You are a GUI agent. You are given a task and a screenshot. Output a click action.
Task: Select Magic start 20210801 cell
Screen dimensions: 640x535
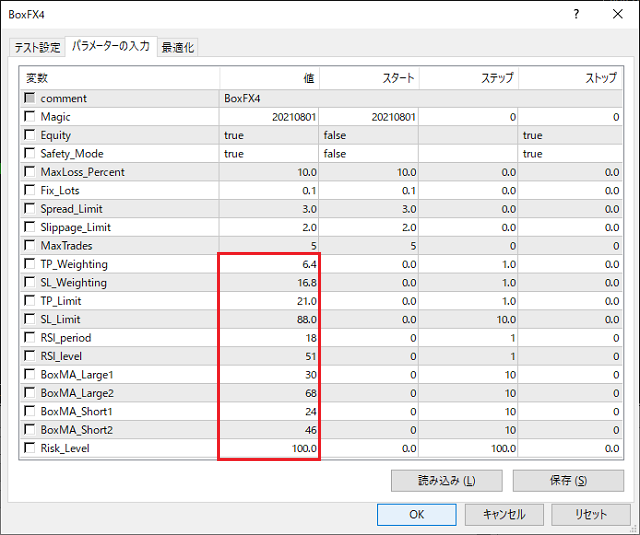pos(369,117)
